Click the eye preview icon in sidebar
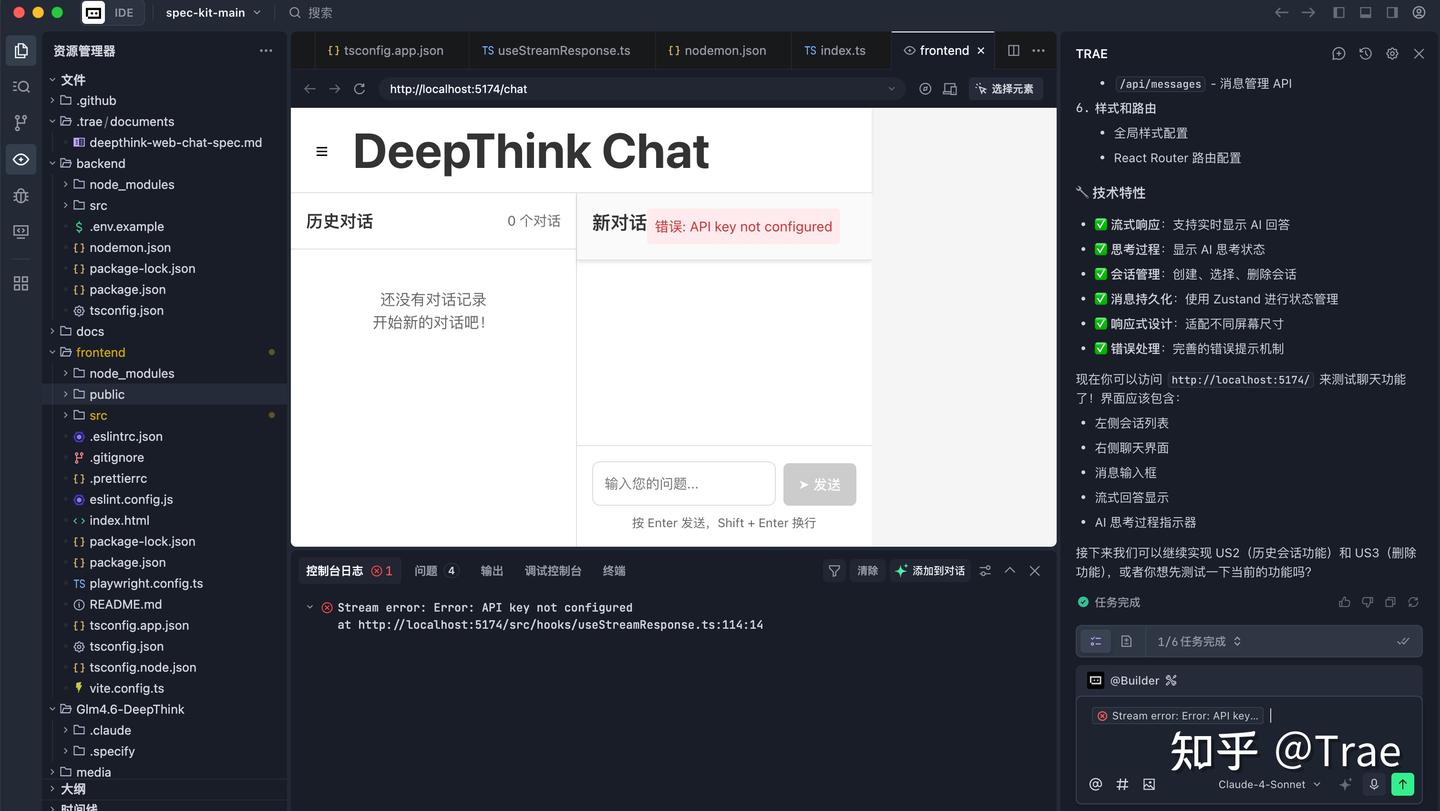This screenshot has height=811, width=1440. pyautogui.click(x=21, y=159)
